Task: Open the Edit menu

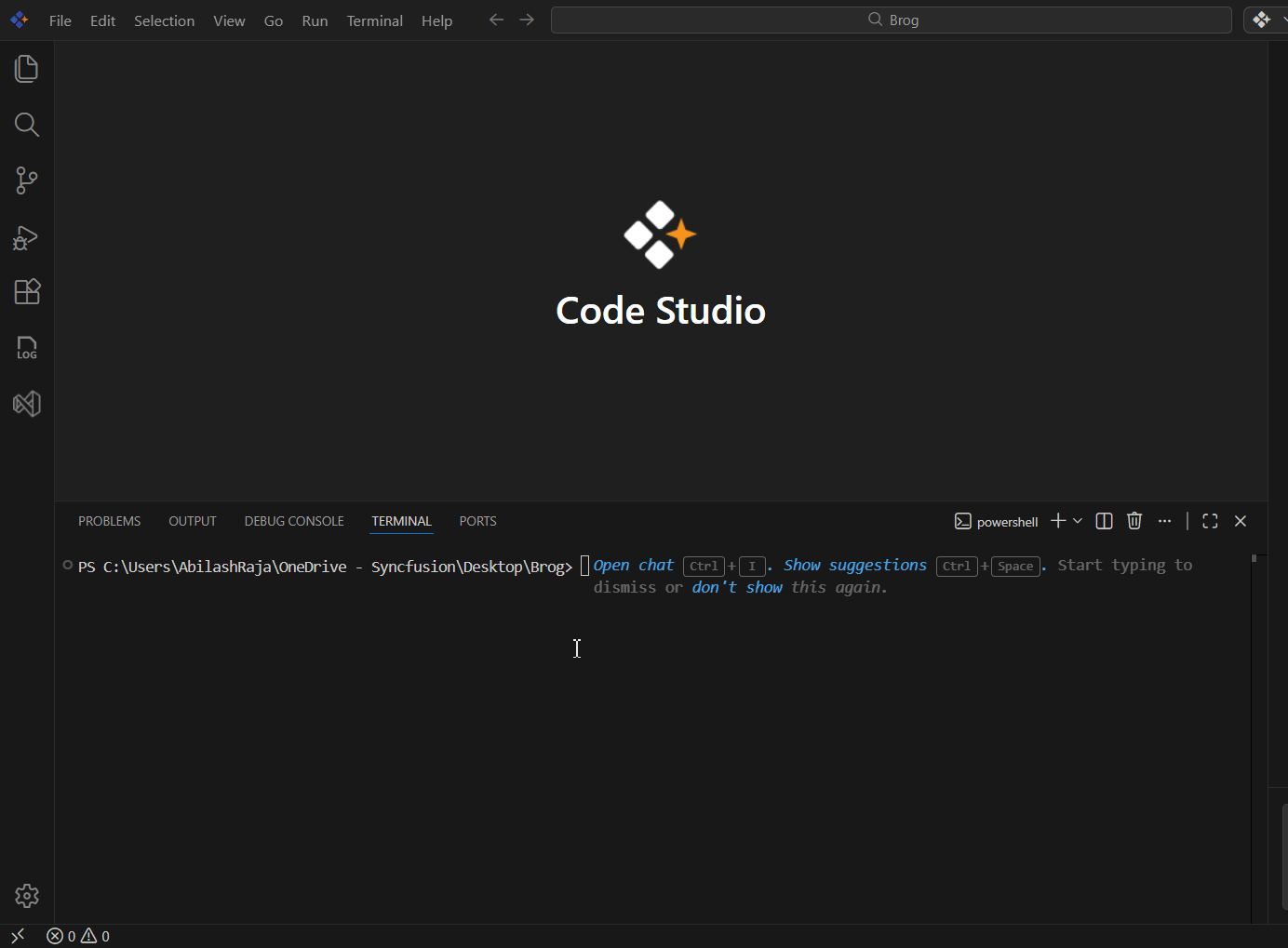Action: pyautogui.click(x=102, y=20)
